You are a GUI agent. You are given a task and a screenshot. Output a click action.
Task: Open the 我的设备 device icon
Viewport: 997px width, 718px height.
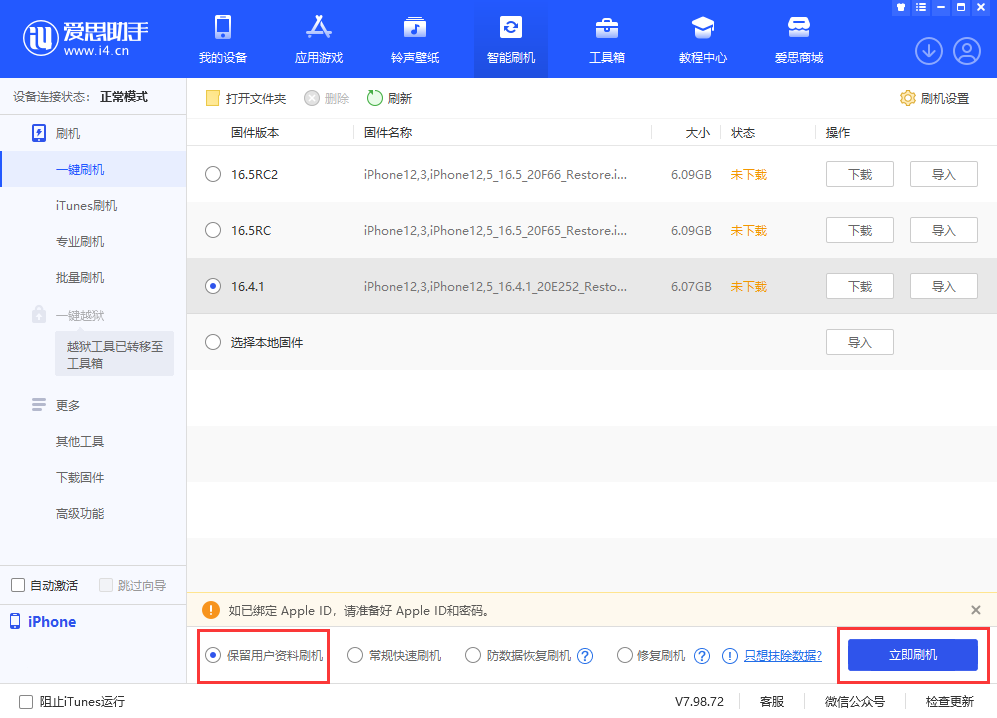[222, 28]
